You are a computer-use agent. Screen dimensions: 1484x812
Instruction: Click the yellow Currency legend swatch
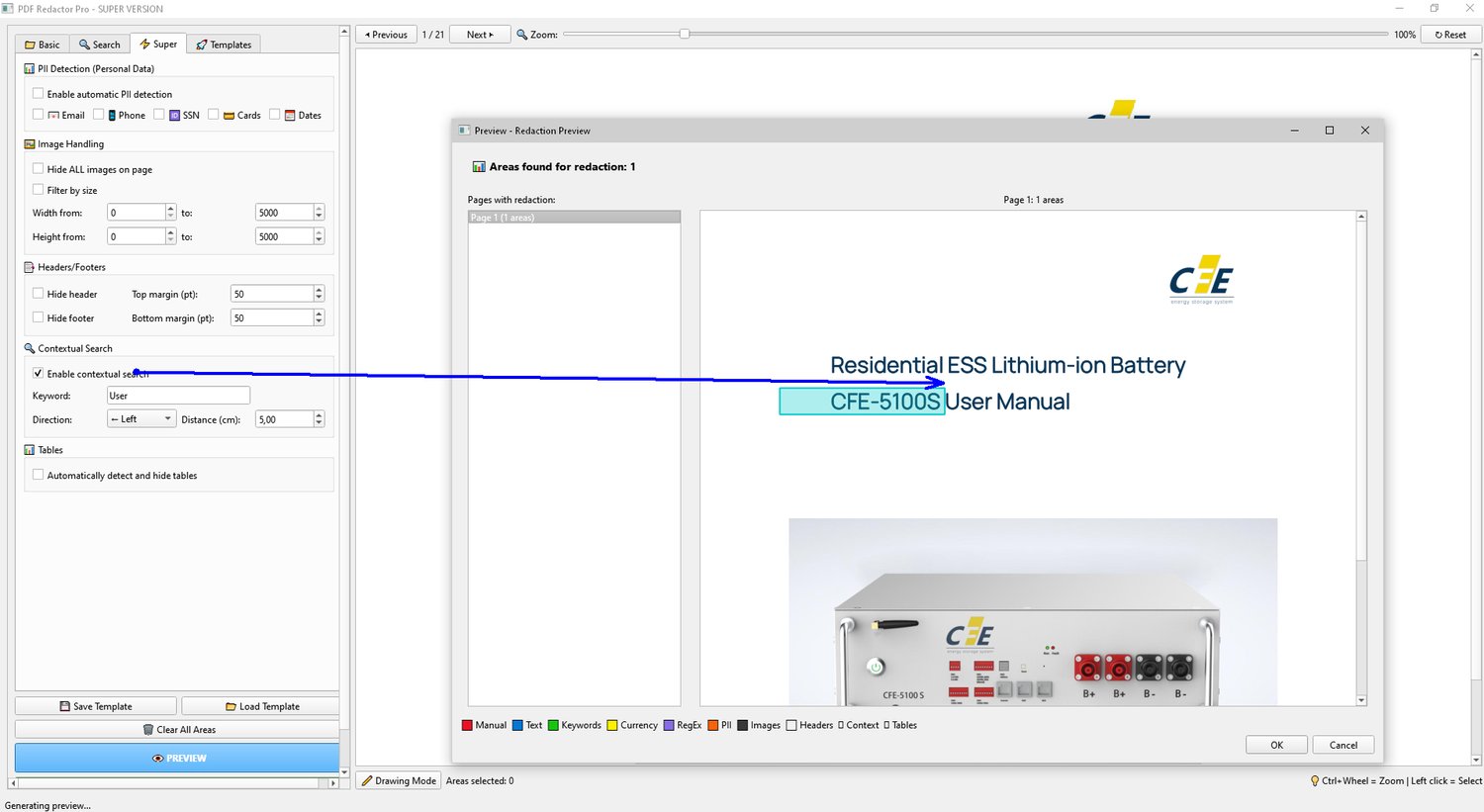pyautogui.click(x=612, y=725)
